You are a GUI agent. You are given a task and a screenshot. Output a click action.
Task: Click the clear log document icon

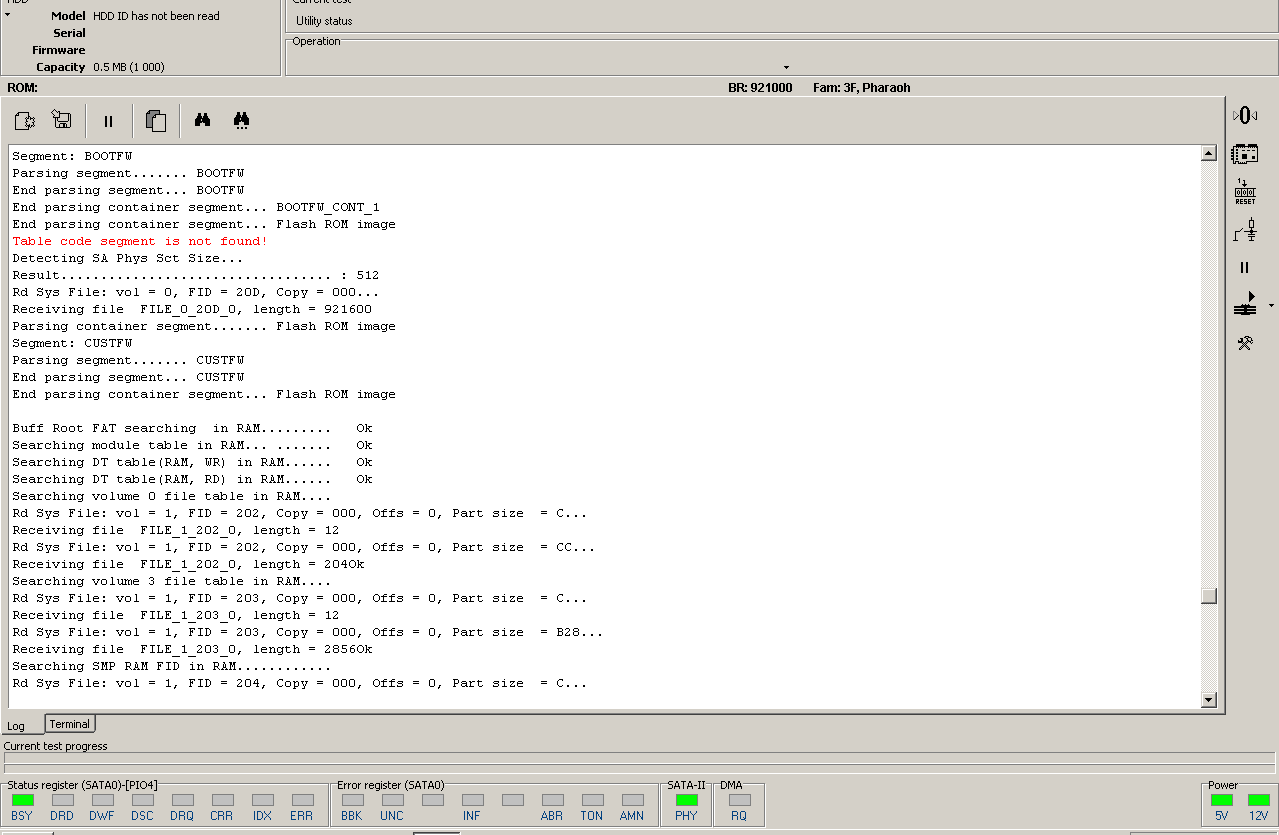pos(25,121)
